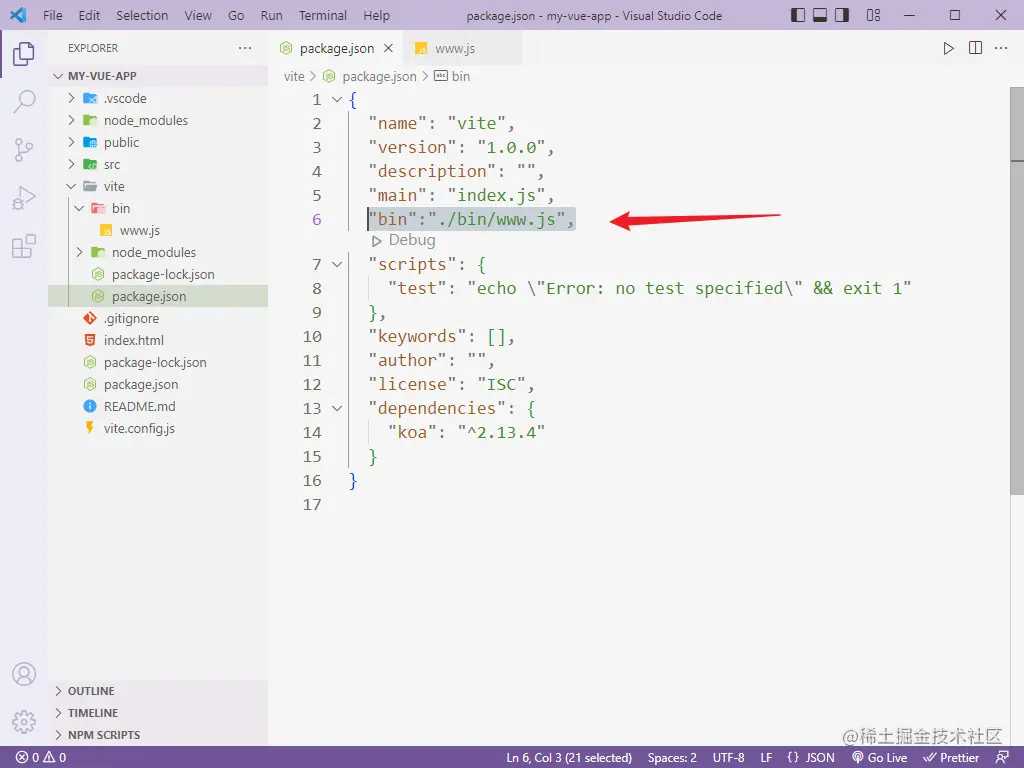Click the notifications icon in status bar
Image resolution: width=1024 pixels, height=768 pixels.
pos(1002,758)
